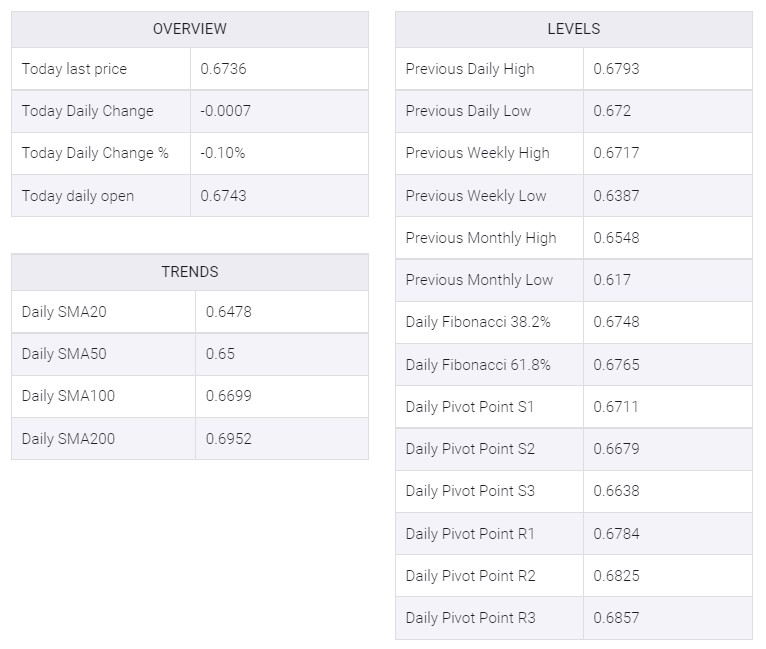The height and width of the screenshot is (649, 766).
Task: Click the Today daily open value 0.6743
Action: 223,196
